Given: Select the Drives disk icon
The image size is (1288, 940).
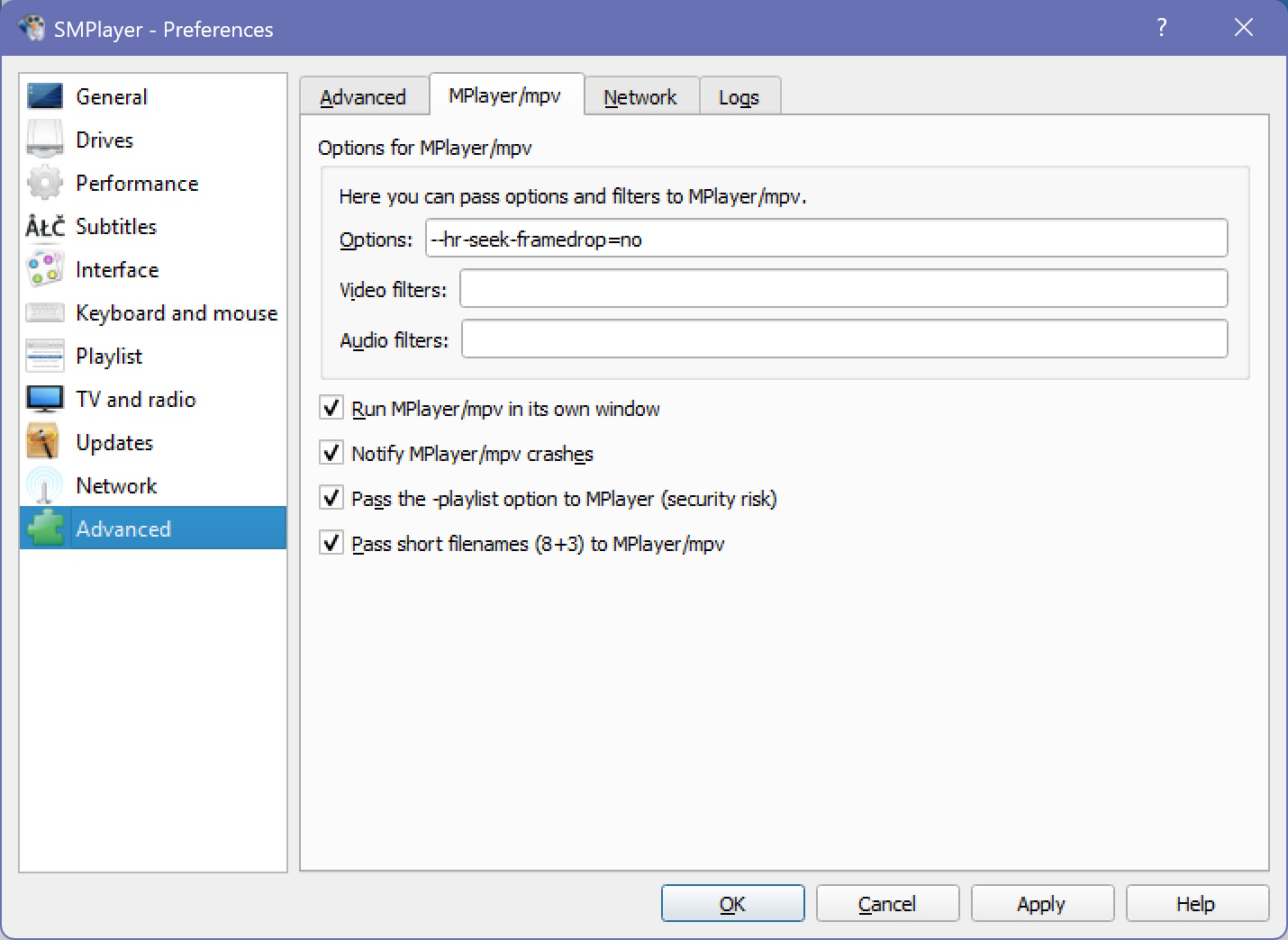Looking at the screenshot, I should (45, 140).
